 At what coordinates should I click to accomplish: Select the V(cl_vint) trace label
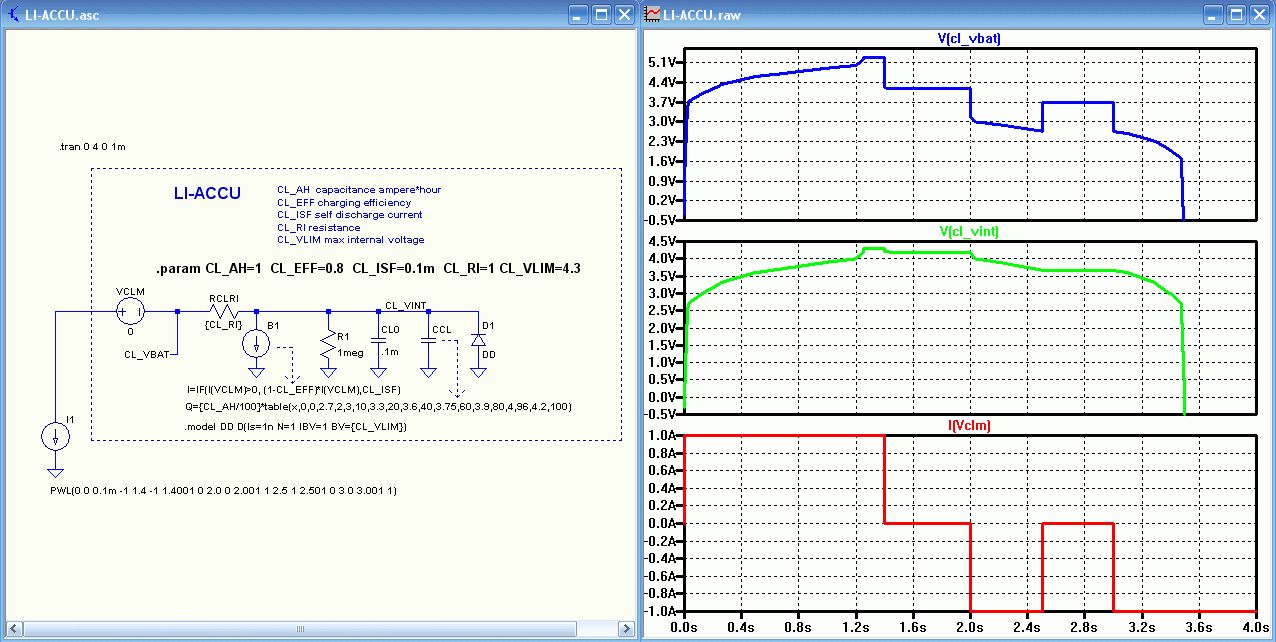(x=969, y=231)
